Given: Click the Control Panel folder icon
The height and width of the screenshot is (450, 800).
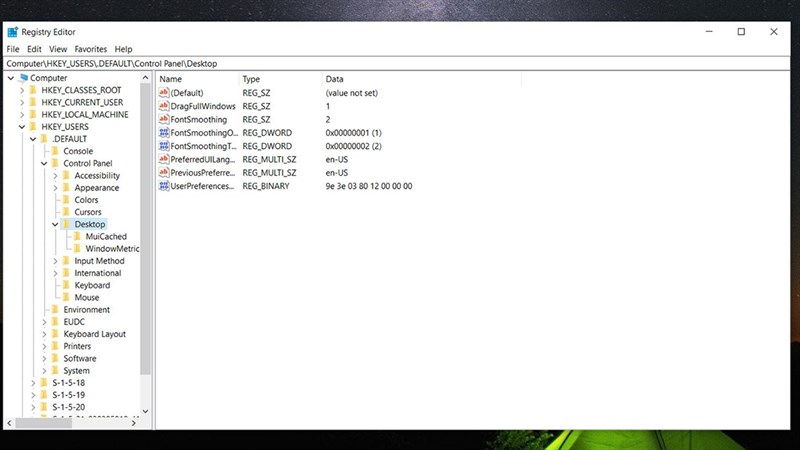Looking at the screenshot, I should point(55,164).
